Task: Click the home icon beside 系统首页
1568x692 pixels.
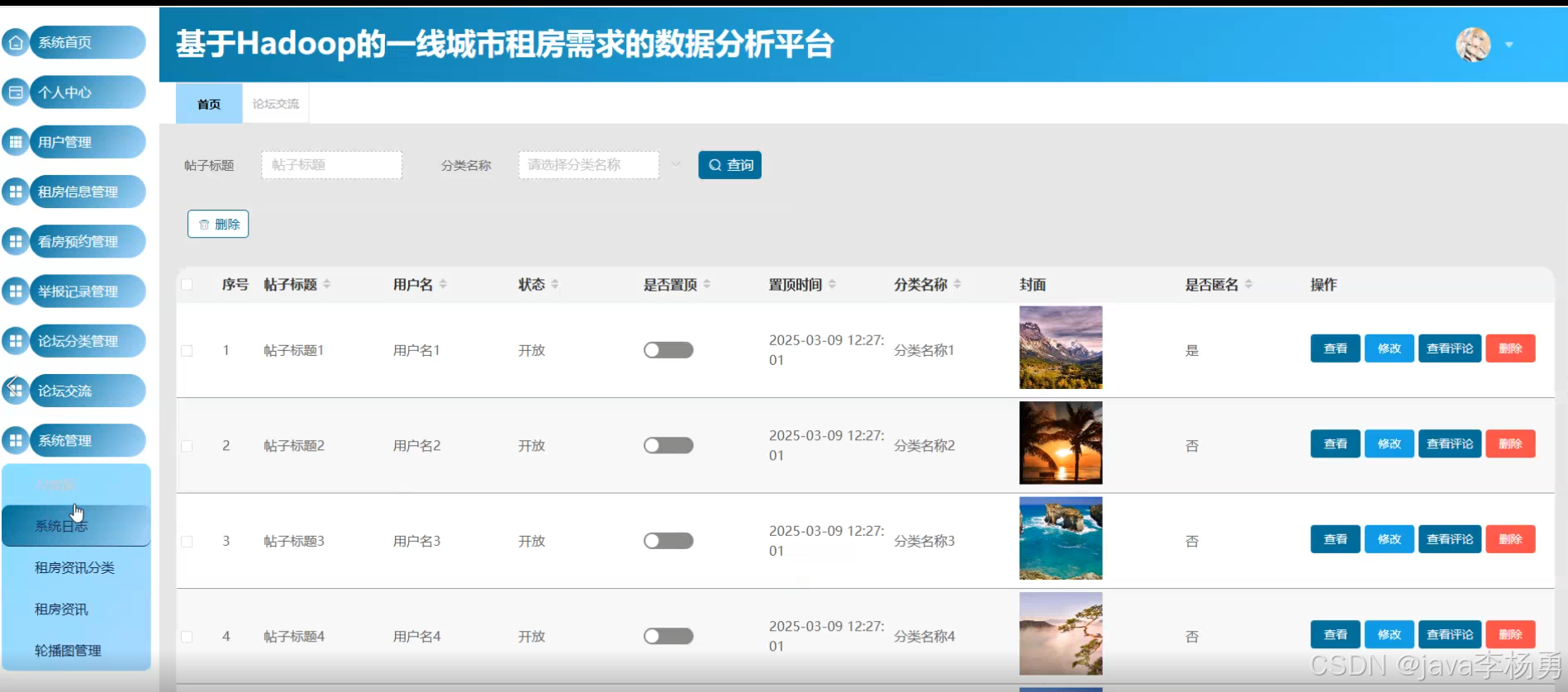Action: [16, 42]
